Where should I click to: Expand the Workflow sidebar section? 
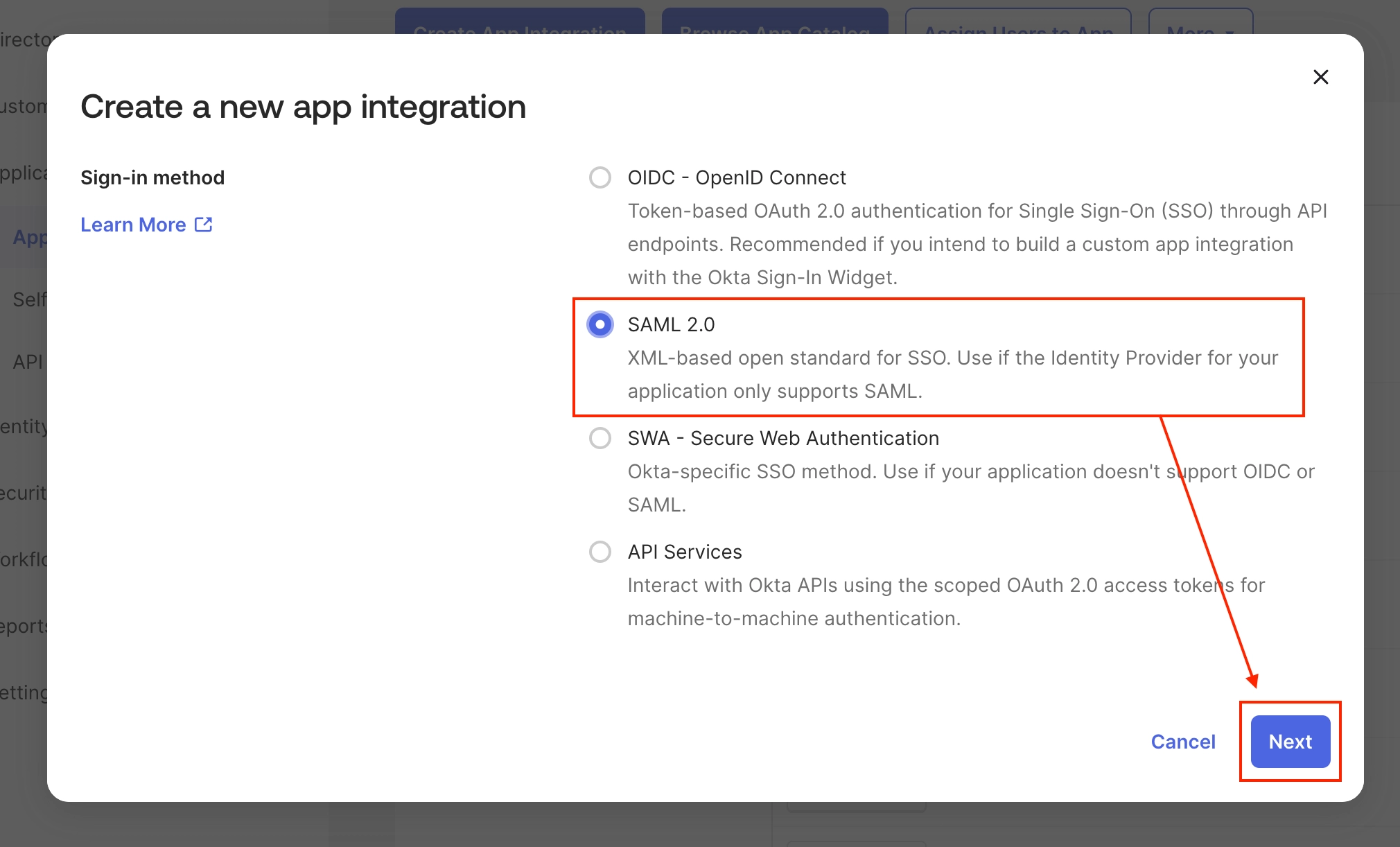pyautogui.click(x=23, y=559)
